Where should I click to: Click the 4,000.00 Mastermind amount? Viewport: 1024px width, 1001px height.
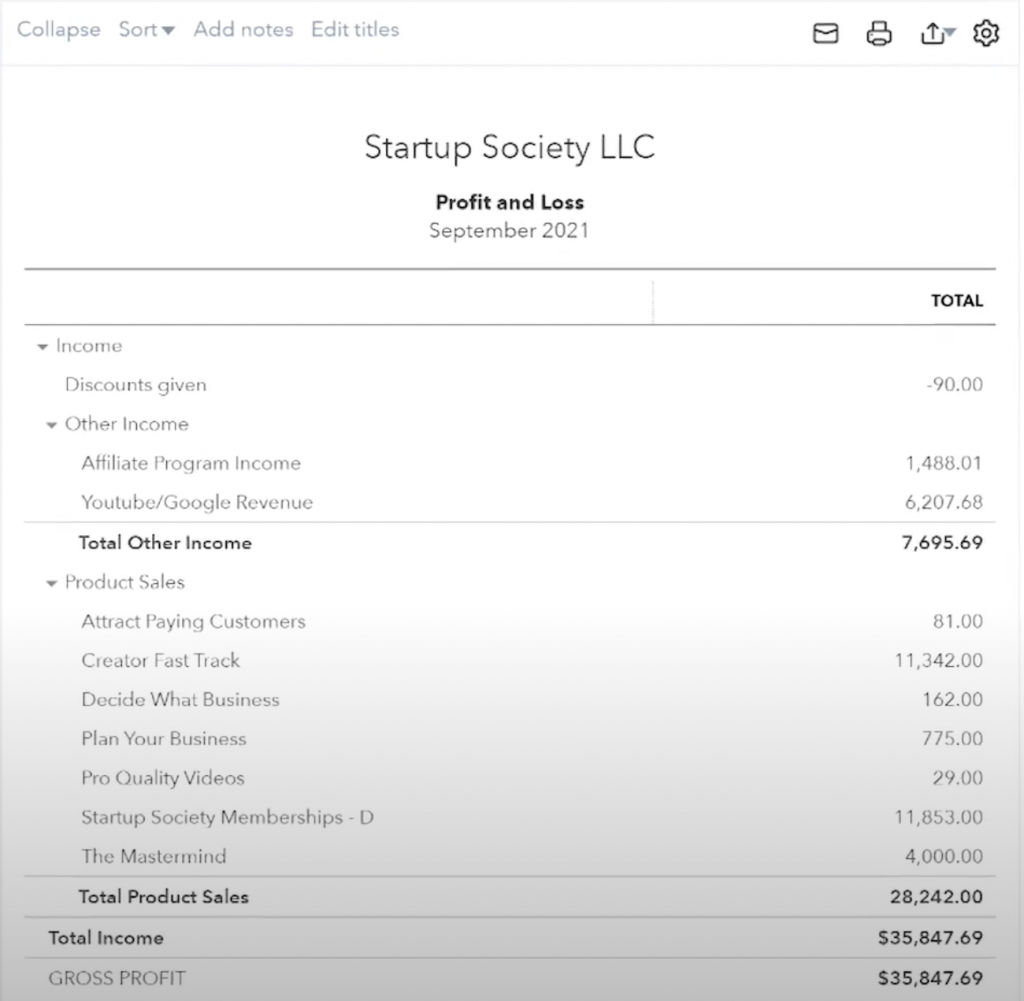click(944, 856)
